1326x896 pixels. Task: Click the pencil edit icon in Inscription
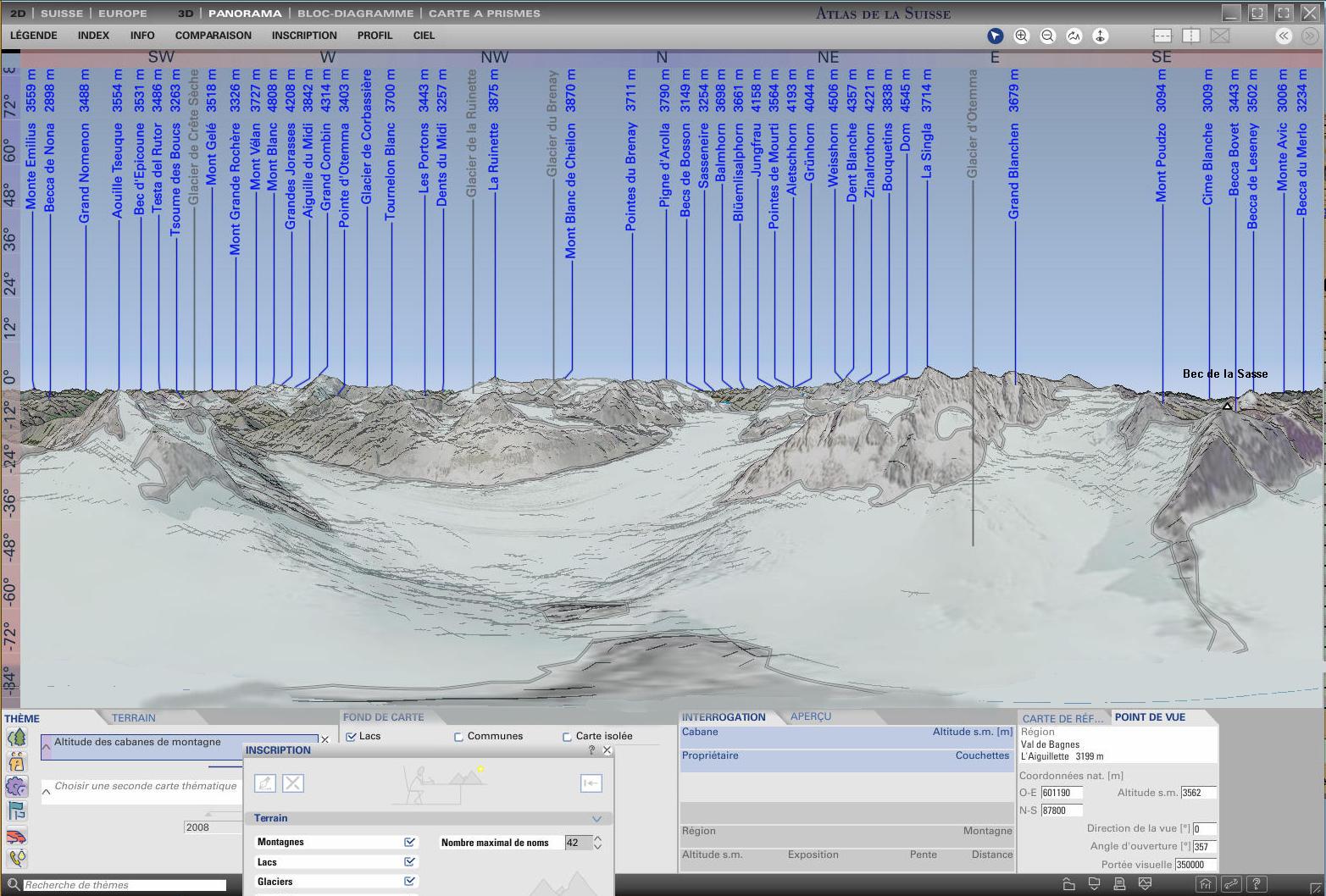tap(265, 783)
